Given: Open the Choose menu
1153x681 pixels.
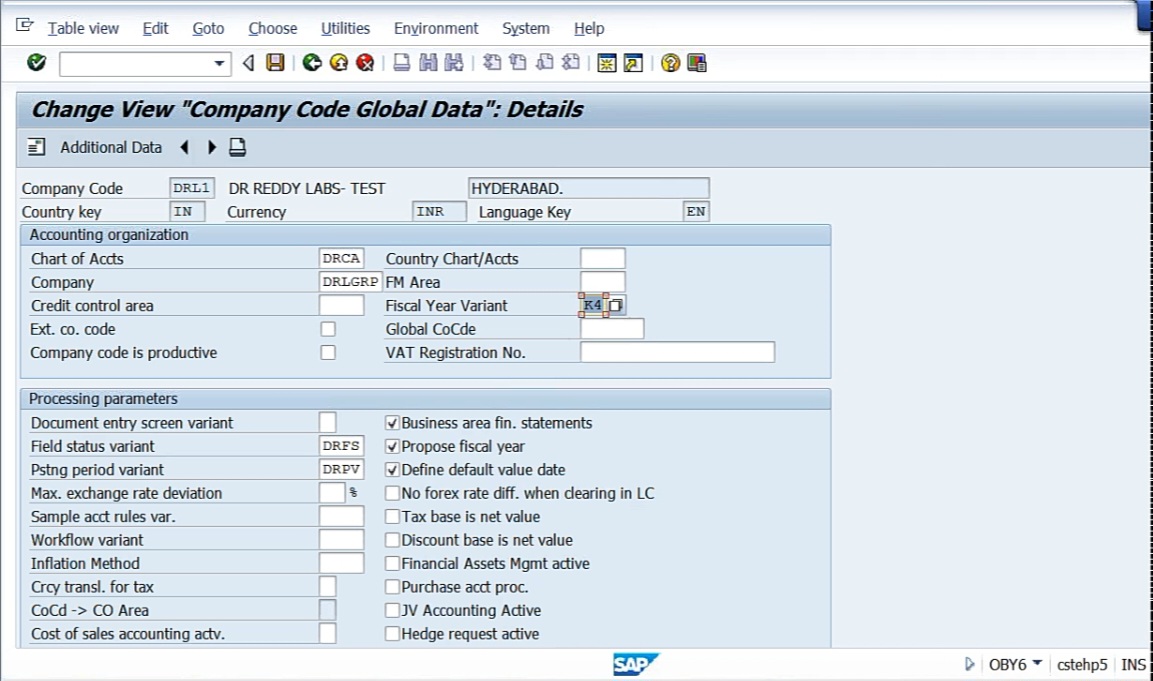Looking at the screenshot, I should click(273, 28).
